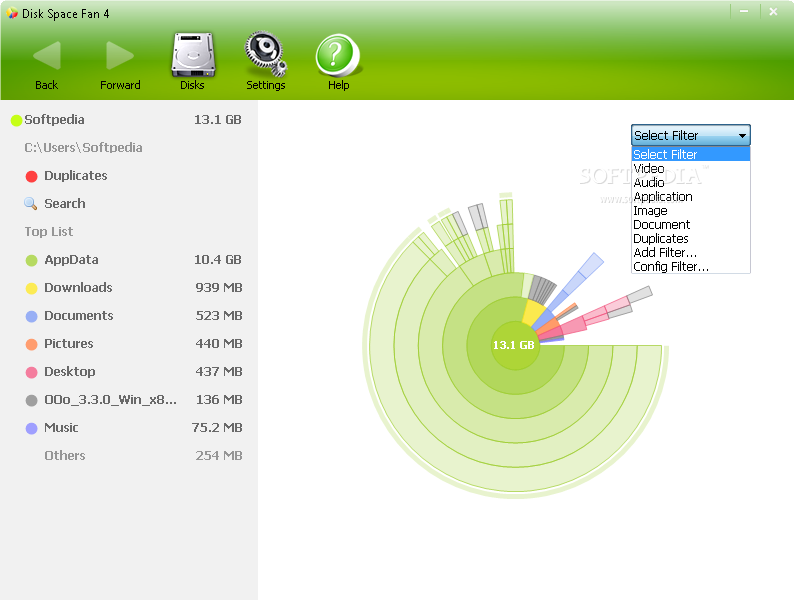
Task: Select Config Filter... option
Action: tap(691, 267)
